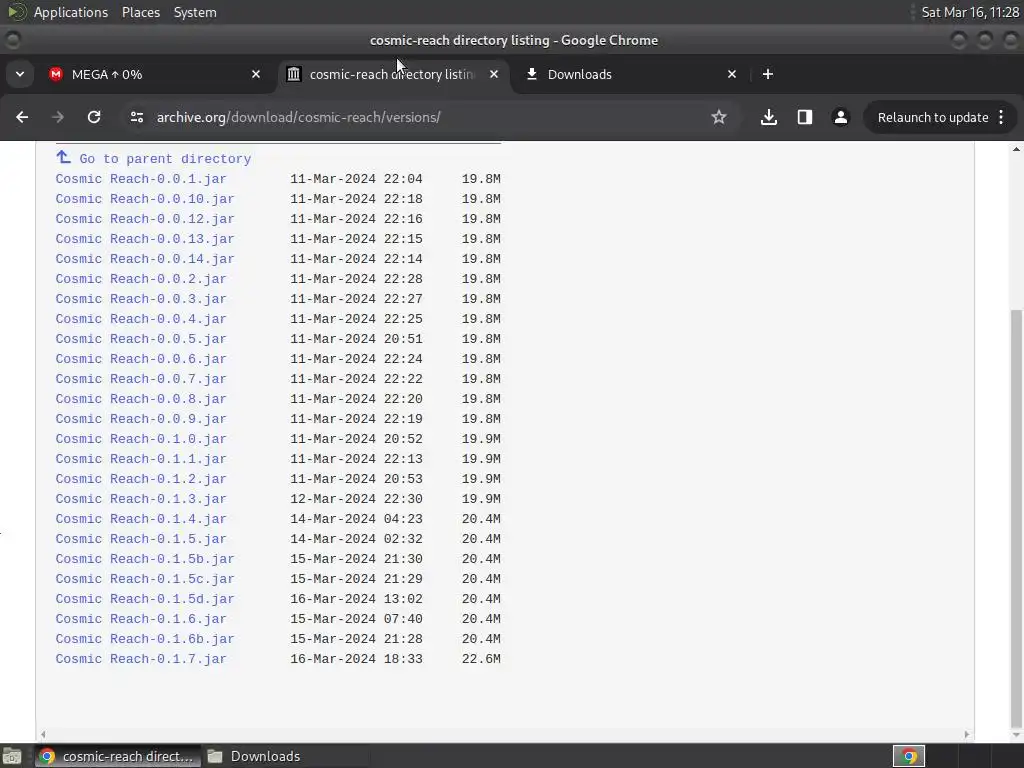Open the Places menu
Viewport: 1024px width, 768px height.
pos(141,12)
